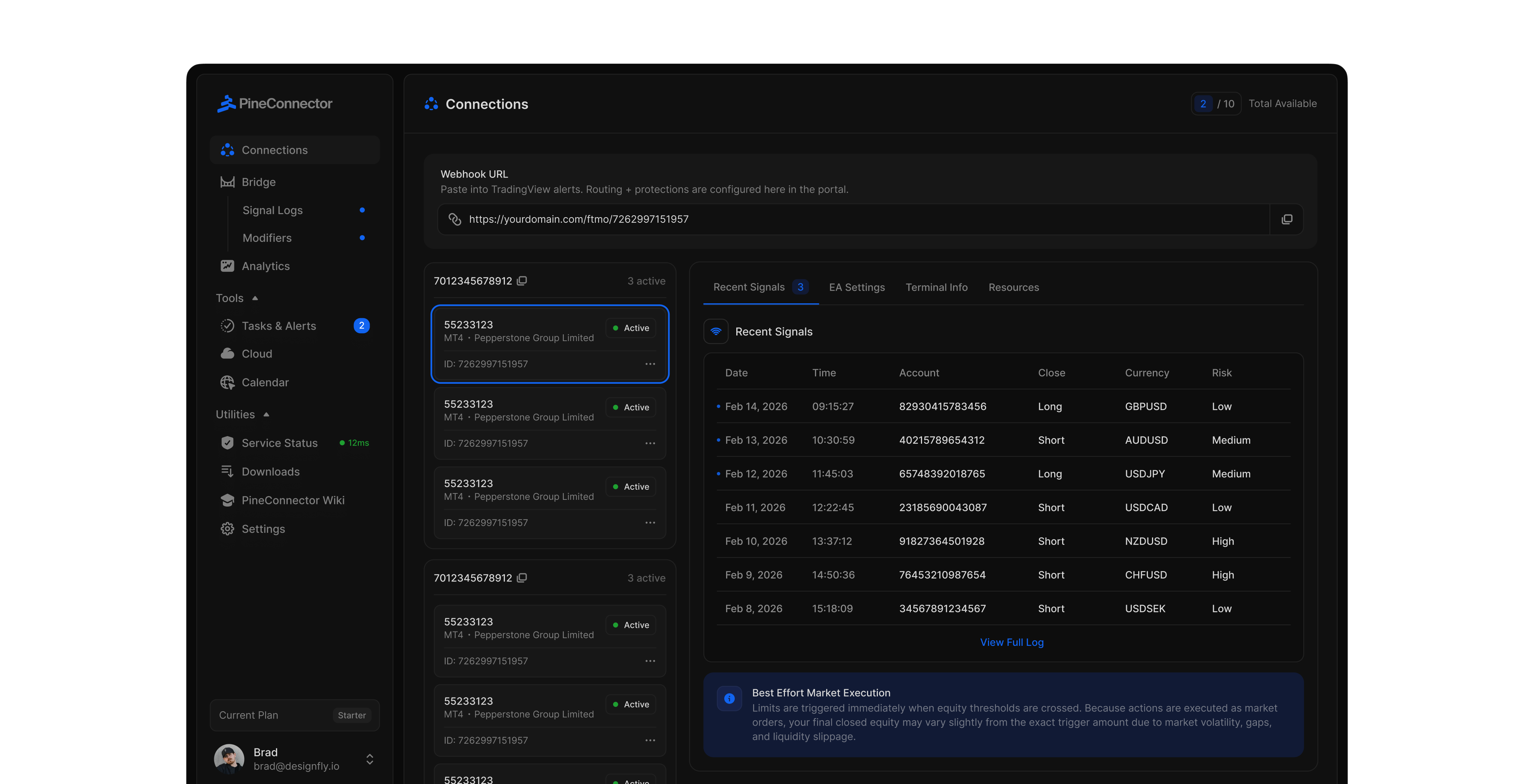Viewport: 1534px width, 784px height.
Task: Click the 2 / 10 available counter
Action: pyautogui.click(x=1216, y=104)
